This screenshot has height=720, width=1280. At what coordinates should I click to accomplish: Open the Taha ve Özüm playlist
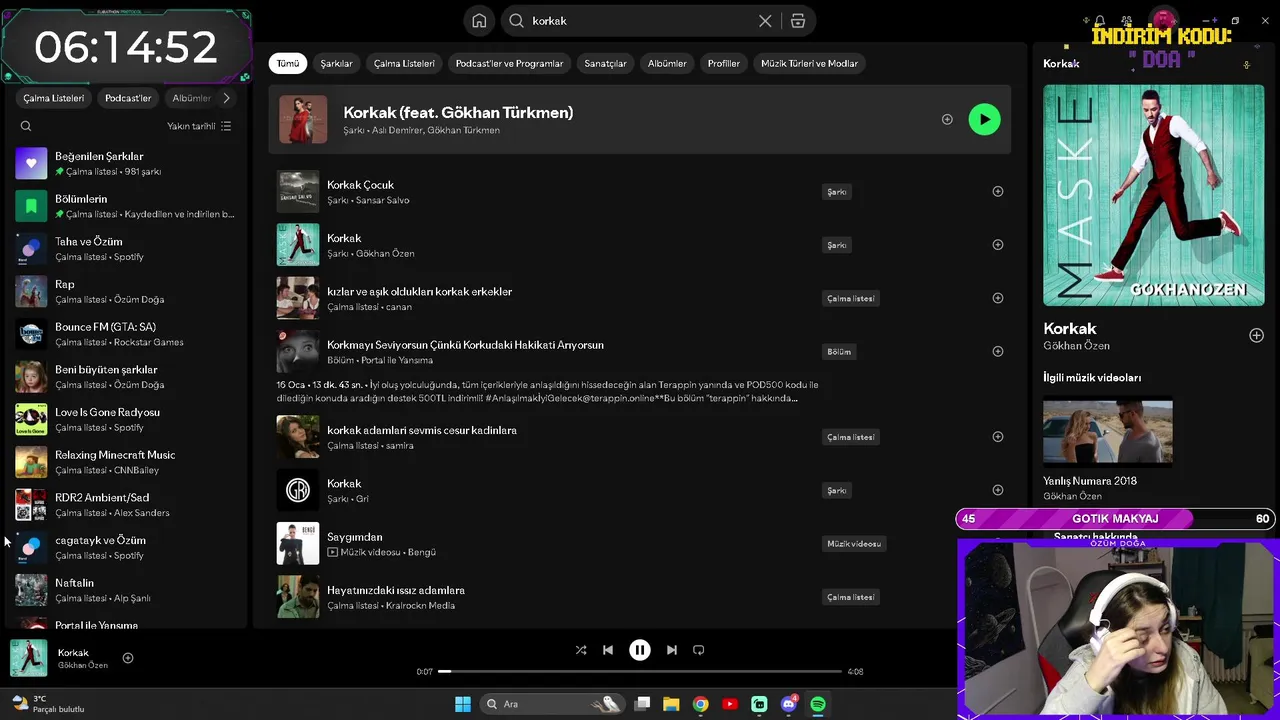[x=125, y=249]
